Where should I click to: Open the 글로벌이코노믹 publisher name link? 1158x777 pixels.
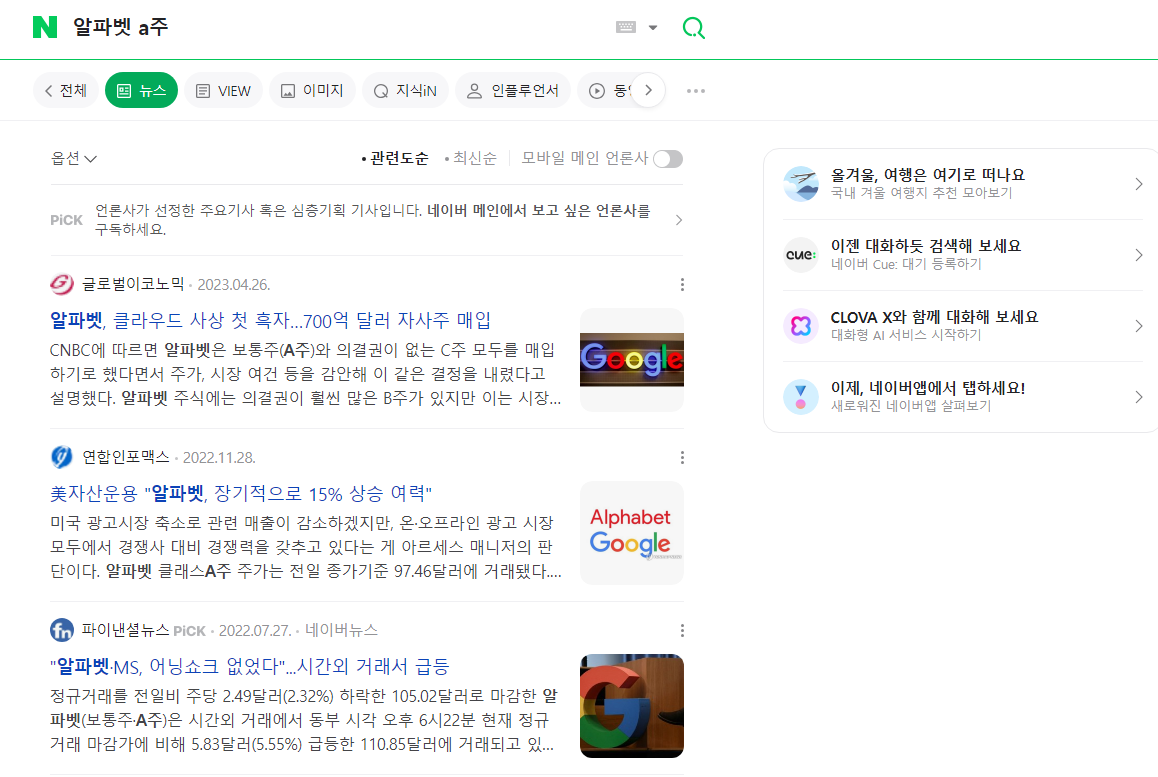[x=133, y=284]
